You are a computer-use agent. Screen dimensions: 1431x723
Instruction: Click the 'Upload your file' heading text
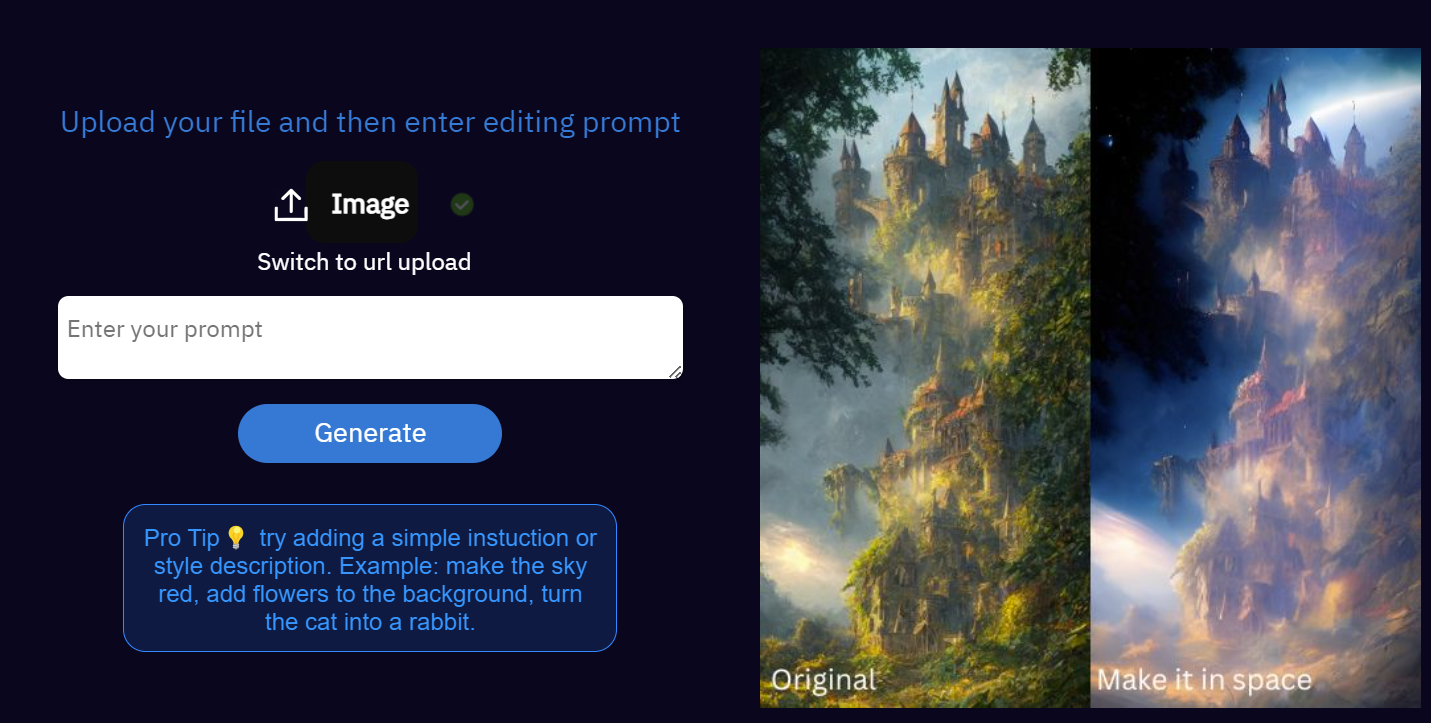tap(370, 122)
